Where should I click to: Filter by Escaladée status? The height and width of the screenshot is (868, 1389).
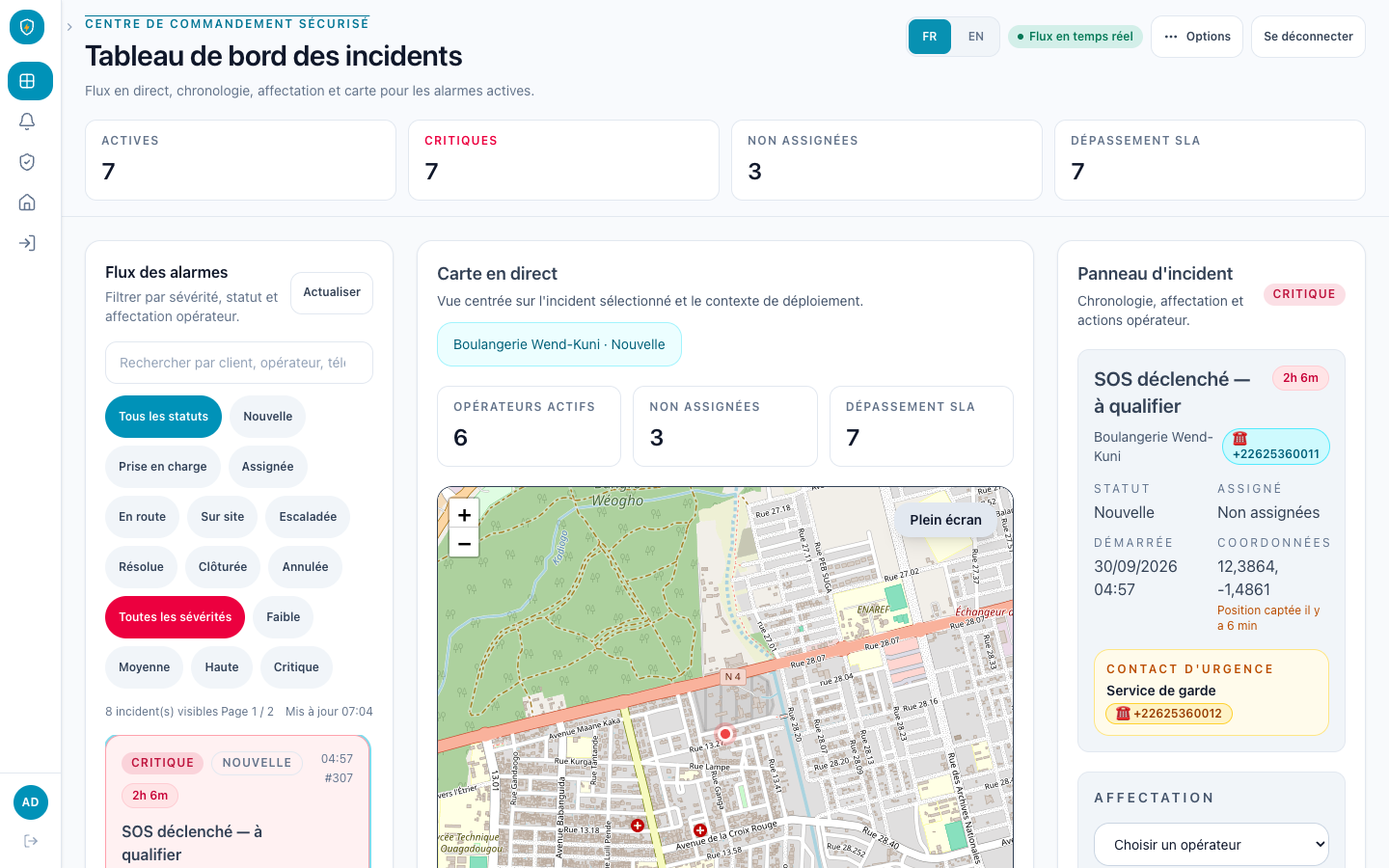click(x=308, y=517)
